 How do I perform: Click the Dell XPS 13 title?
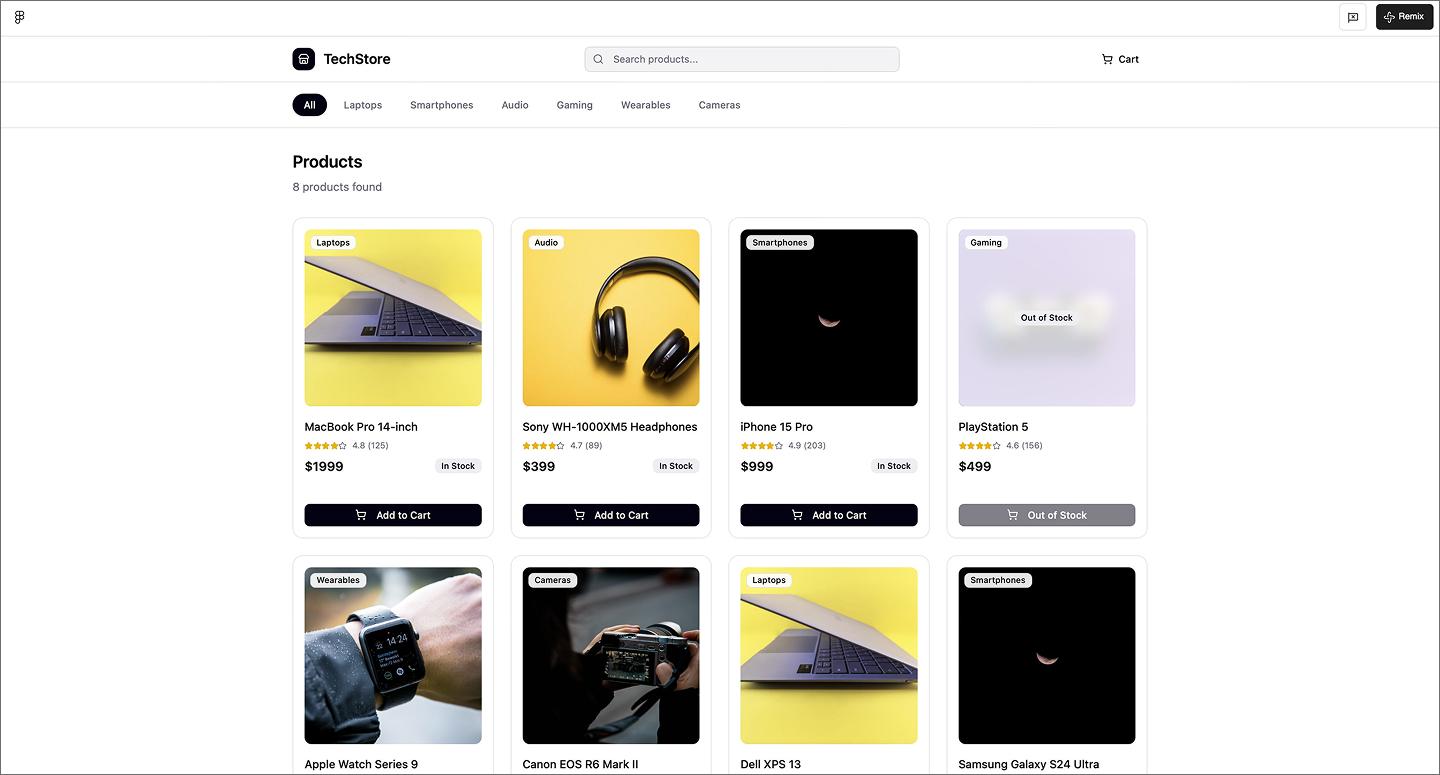(771, 765)
